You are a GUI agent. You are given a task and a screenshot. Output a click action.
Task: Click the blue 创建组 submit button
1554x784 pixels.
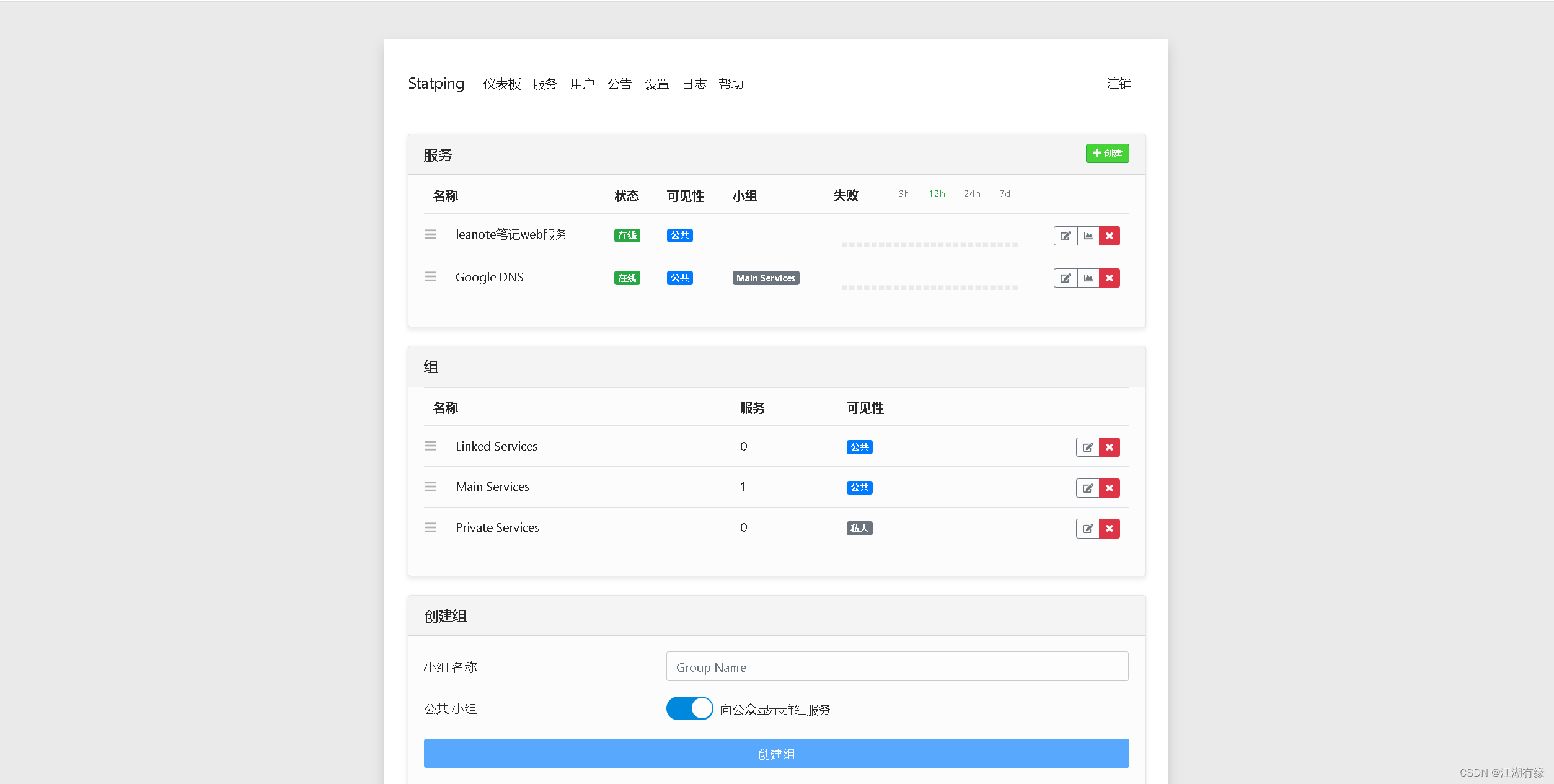[776, 754]
